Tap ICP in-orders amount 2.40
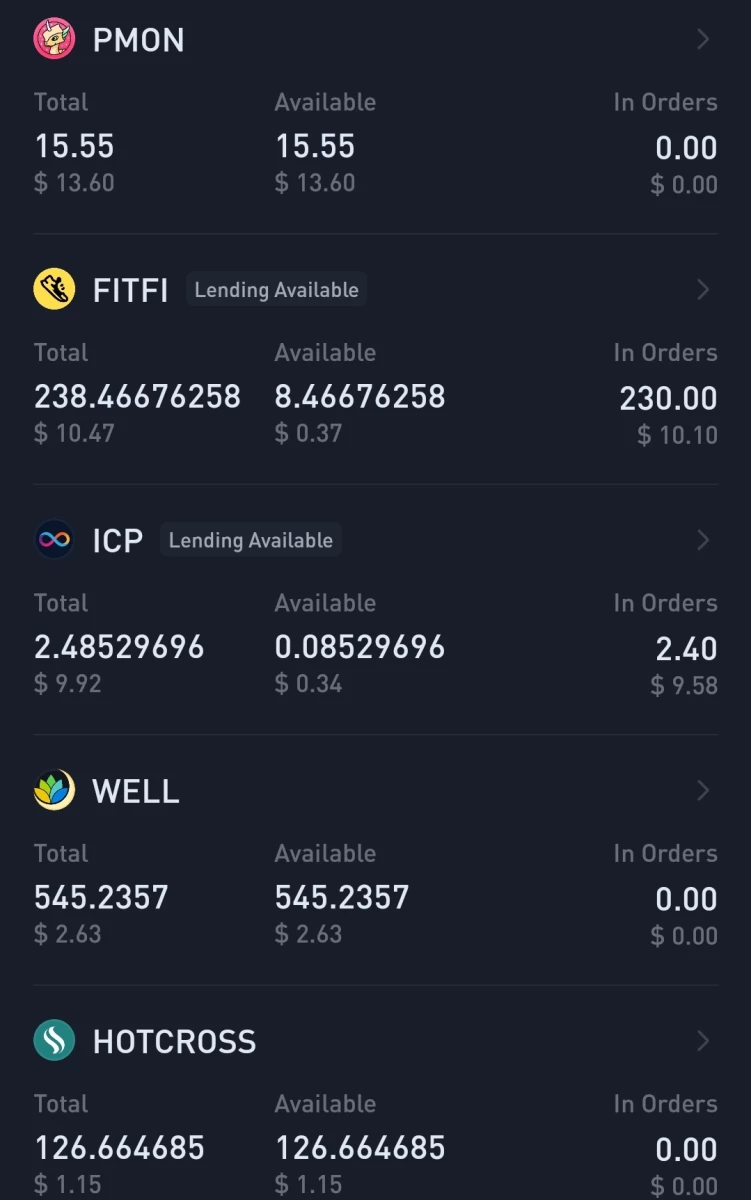The height and width of the screenshot is (1200, 751). click(x=686, y=649)
